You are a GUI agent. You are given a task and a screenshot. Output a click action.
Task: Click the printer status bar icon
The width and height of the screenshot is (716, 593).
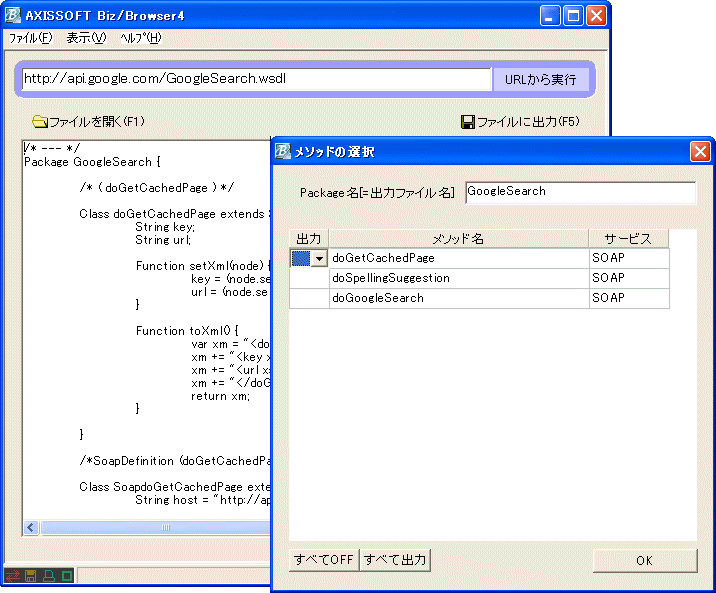(x=47, y=576)
